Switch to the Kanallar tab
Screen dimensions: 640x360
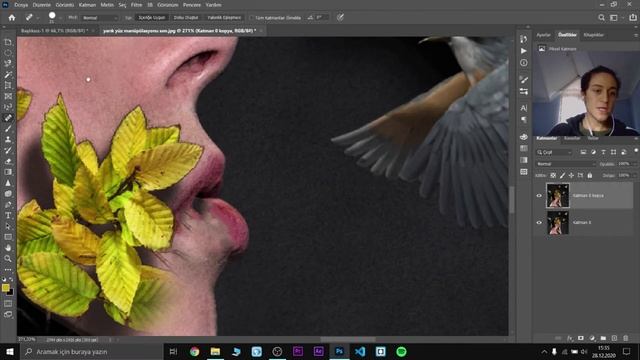coord(572,138)
